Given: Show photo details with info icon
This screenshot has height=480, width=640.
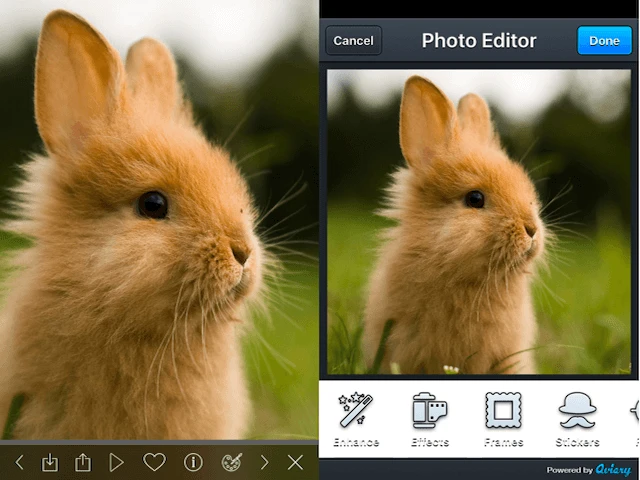Looking at the screenshot, I should [x=193, y=462].
